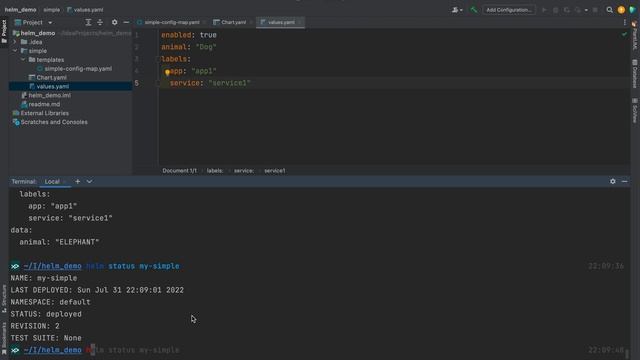640x360 pixels.
Task: Click the greyed-out Run triangle button
Action: click(x=544, y=10)
